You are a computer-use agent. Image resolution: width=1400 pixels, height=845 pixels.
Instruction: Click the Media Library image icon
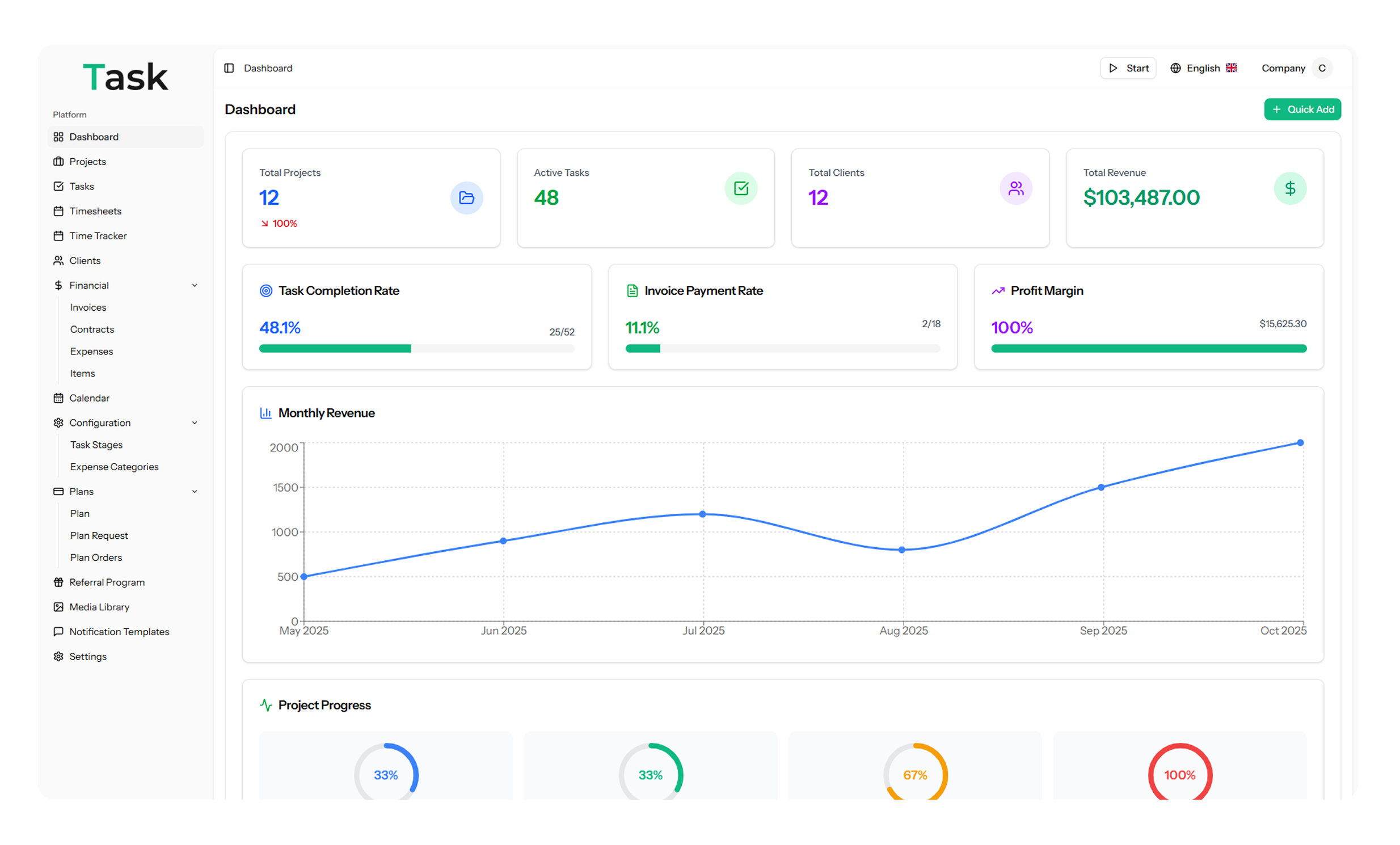[58, 607]
